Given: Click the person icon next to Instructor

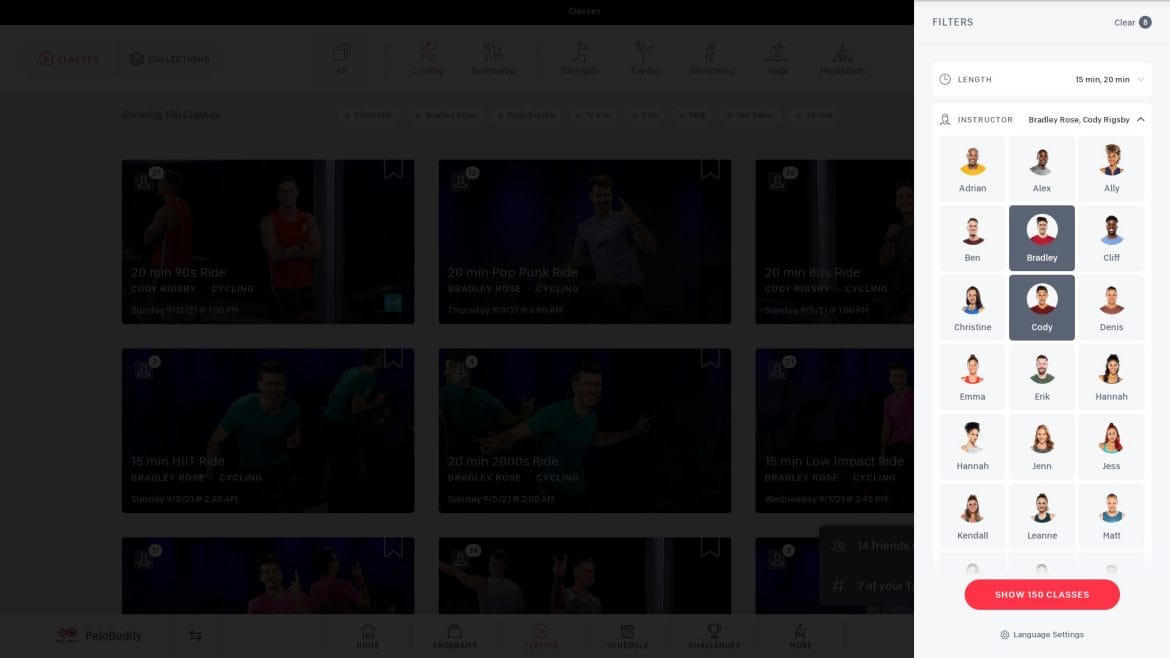Looking at the screenshot, I should pyautogui.click(x=945, y=119).
